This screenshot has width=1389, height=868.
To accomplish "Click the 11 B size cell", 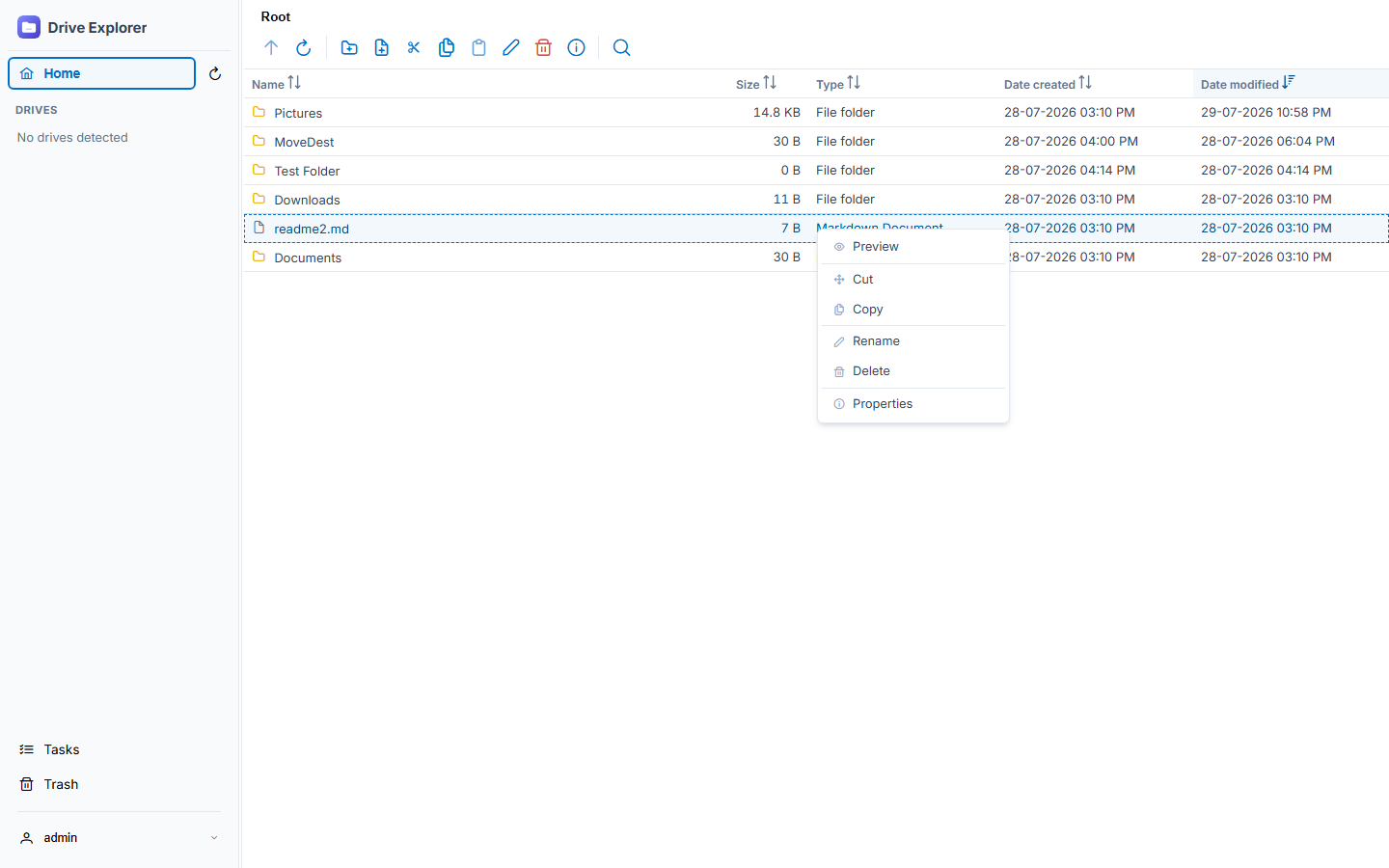I will [786, 199].
